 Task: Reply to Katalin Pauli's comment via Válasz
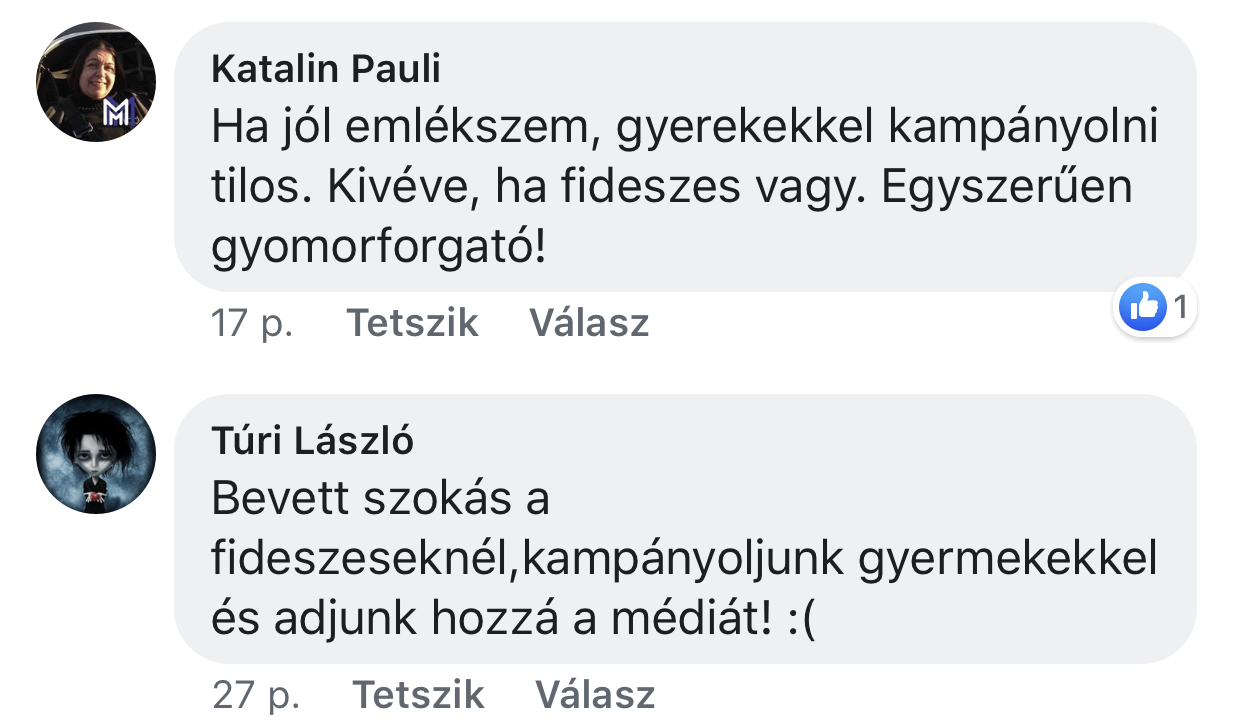pos(589,323)
